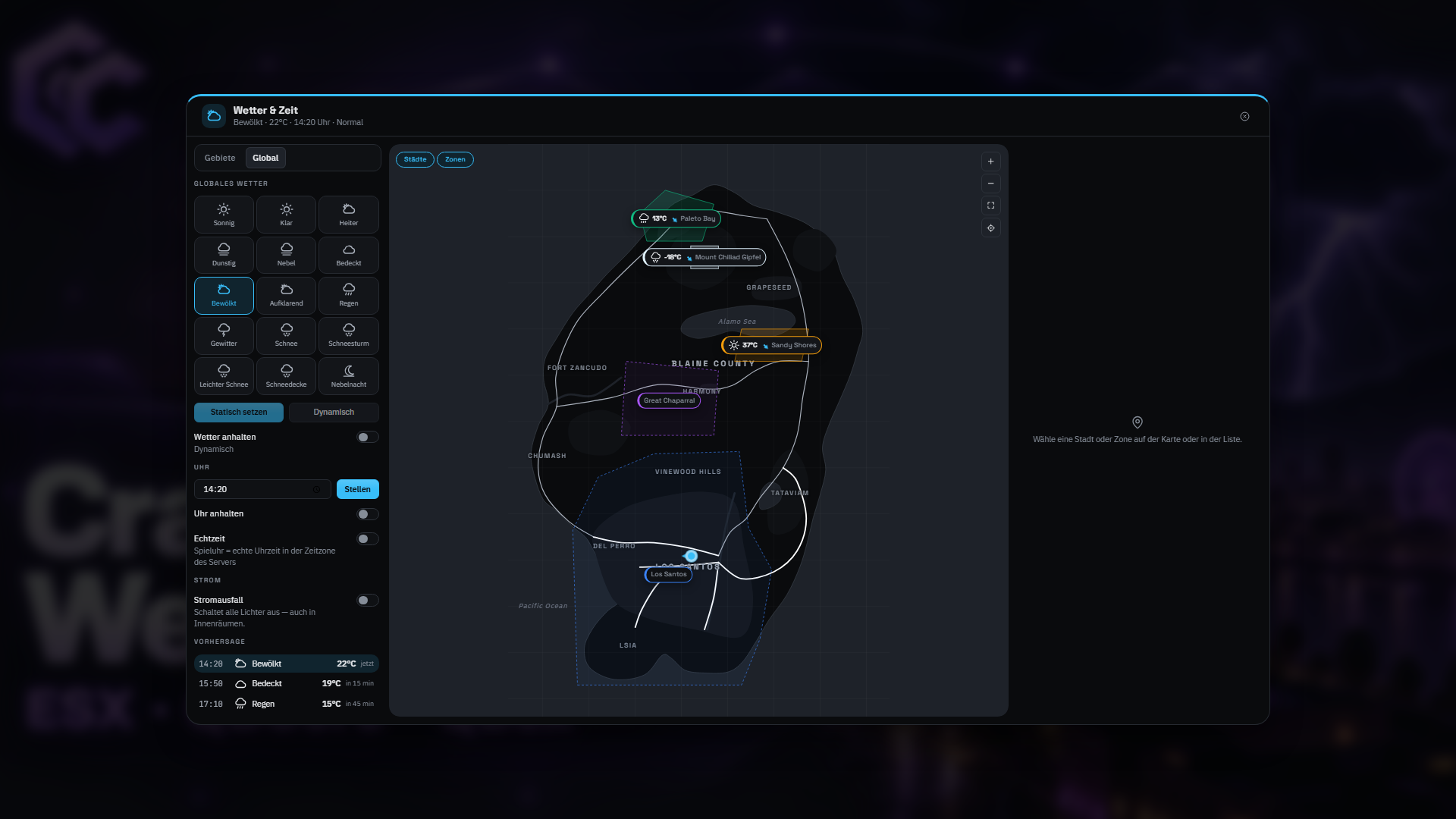Turn on Echtzeit switch

pos(368,539)
